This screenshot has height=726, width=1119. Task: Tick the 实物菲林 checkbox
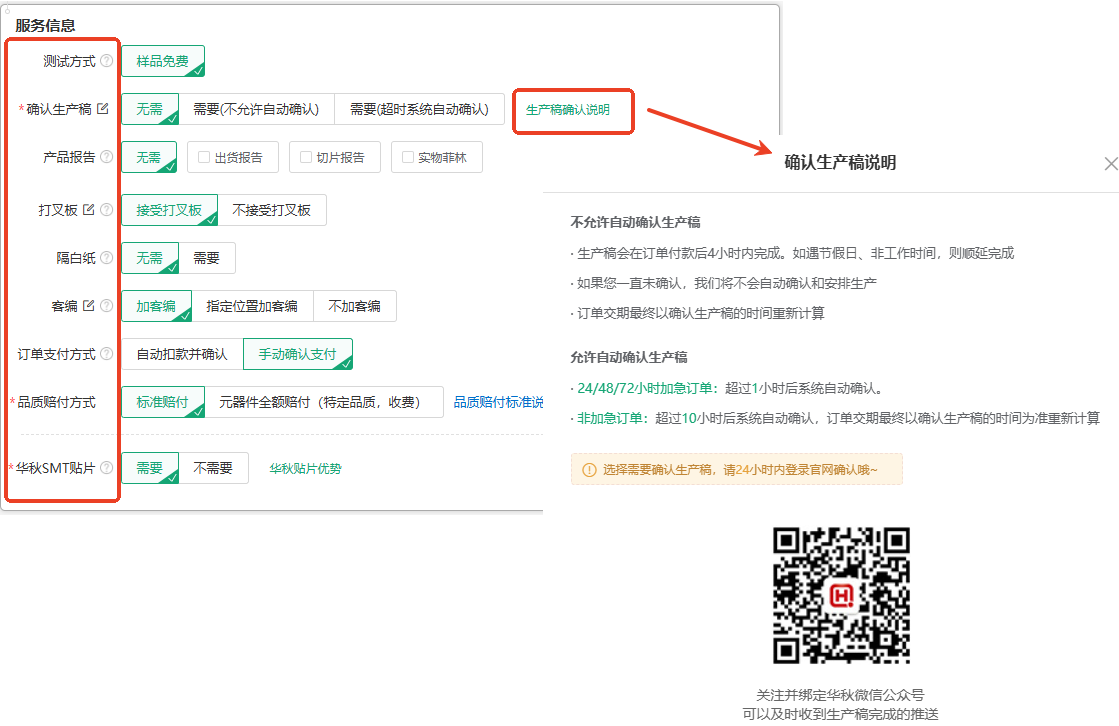point(408,157)
